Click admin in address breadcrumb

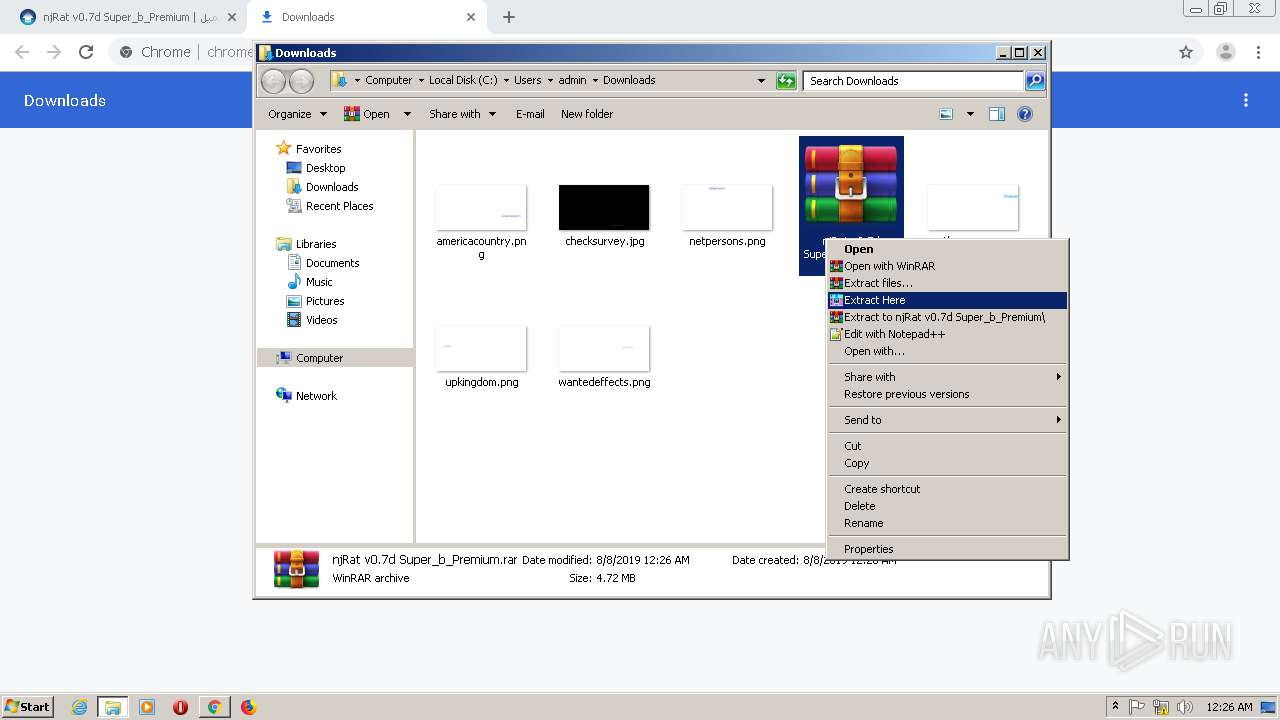572,80
